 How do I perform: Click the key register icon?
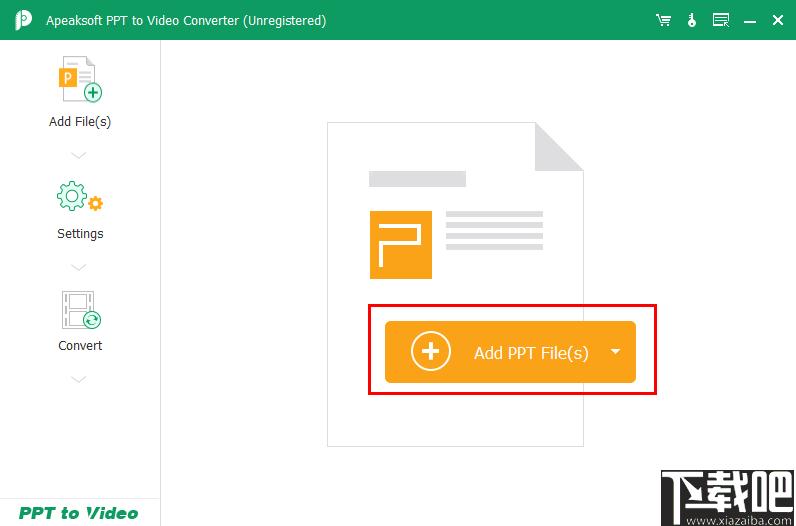click(691, 20)
